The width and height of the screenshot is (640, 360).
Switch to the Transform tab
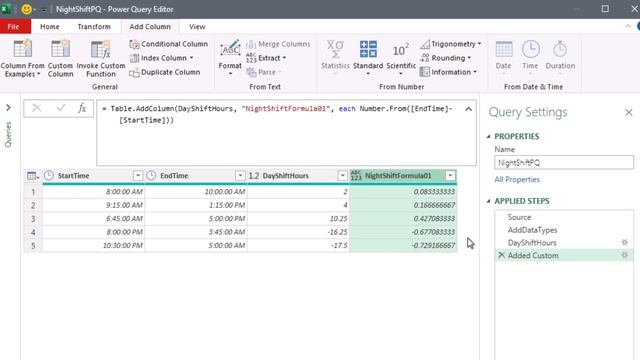(x=94, y=27)
